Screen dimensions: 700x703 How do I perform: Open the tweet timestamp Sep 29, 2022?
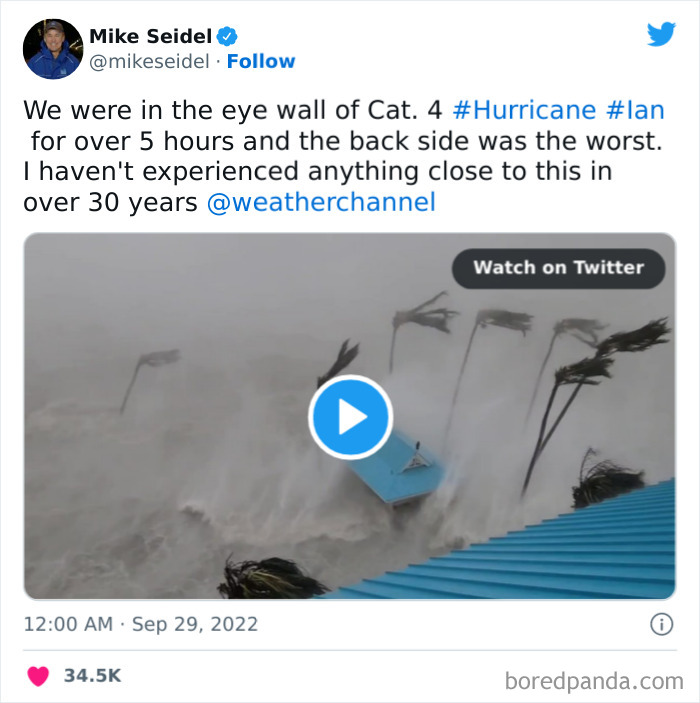pyautogui.click(x=141, y=624)
